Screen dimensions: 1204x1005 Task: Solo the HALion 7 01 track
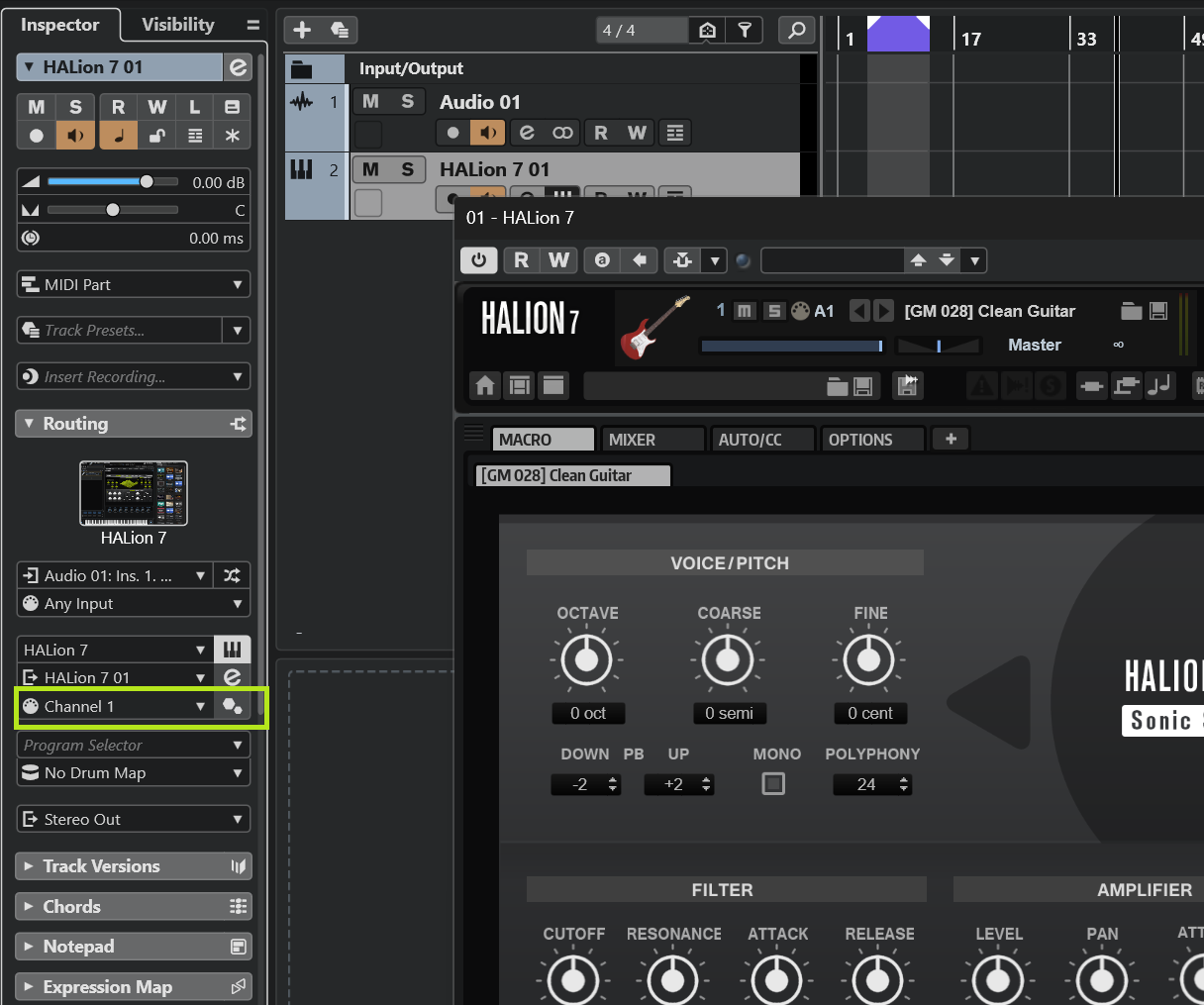[407, 169]
